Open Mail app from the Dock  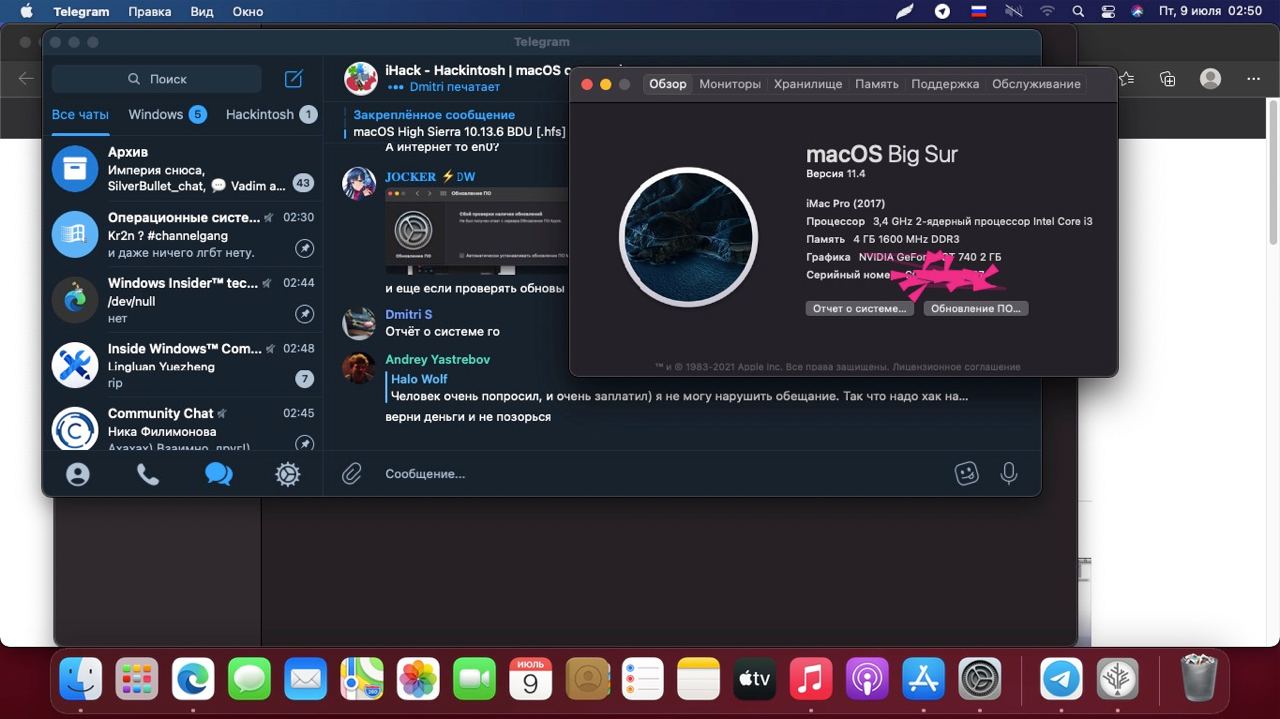[x=305, y=679]
